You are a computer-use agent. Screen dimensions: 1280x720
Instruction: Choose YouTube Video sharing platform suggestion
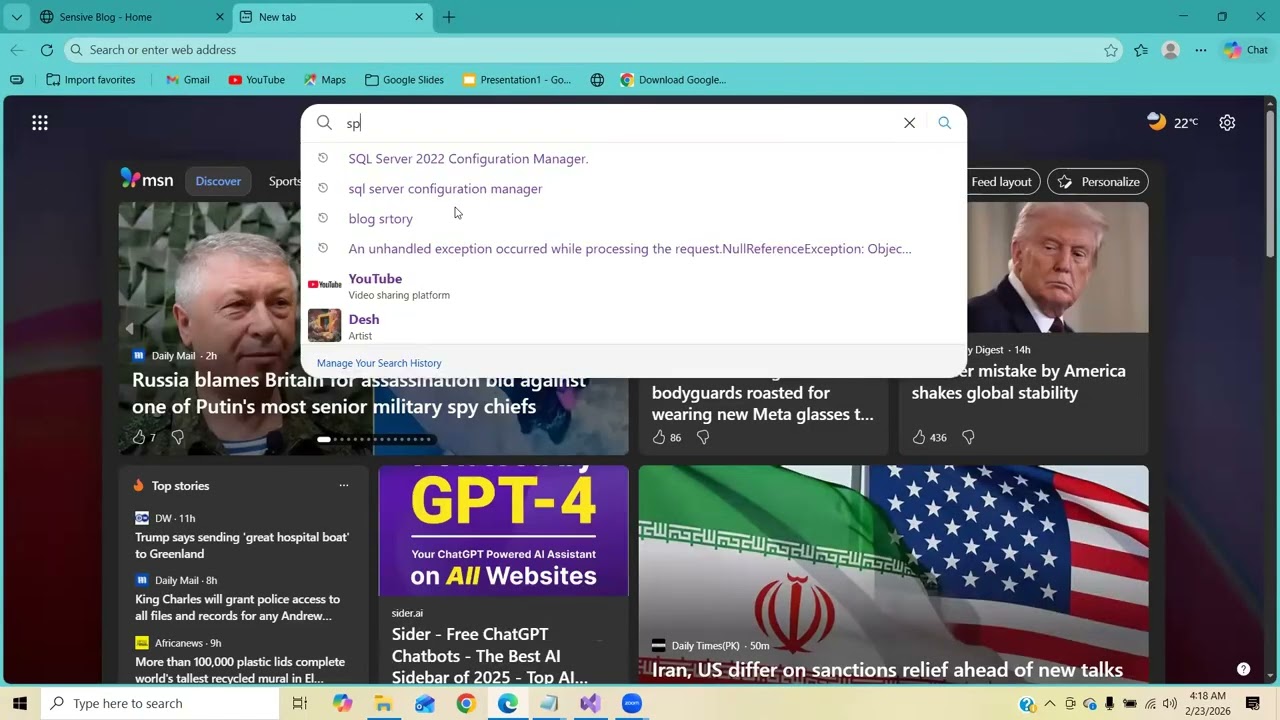tap(634, 285)
